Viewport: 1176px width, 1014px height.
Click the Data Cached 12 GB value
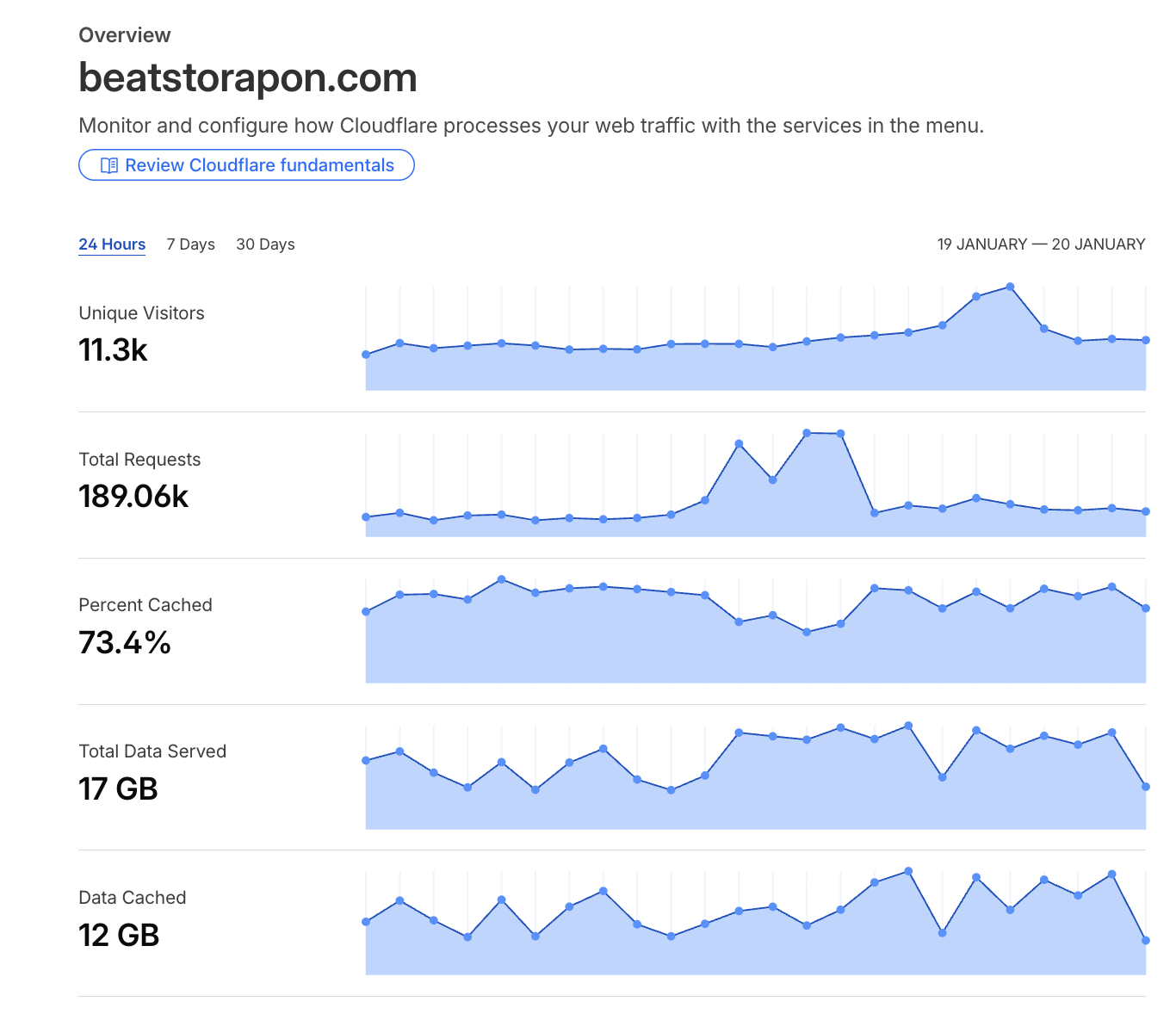(x=119, y=936)
